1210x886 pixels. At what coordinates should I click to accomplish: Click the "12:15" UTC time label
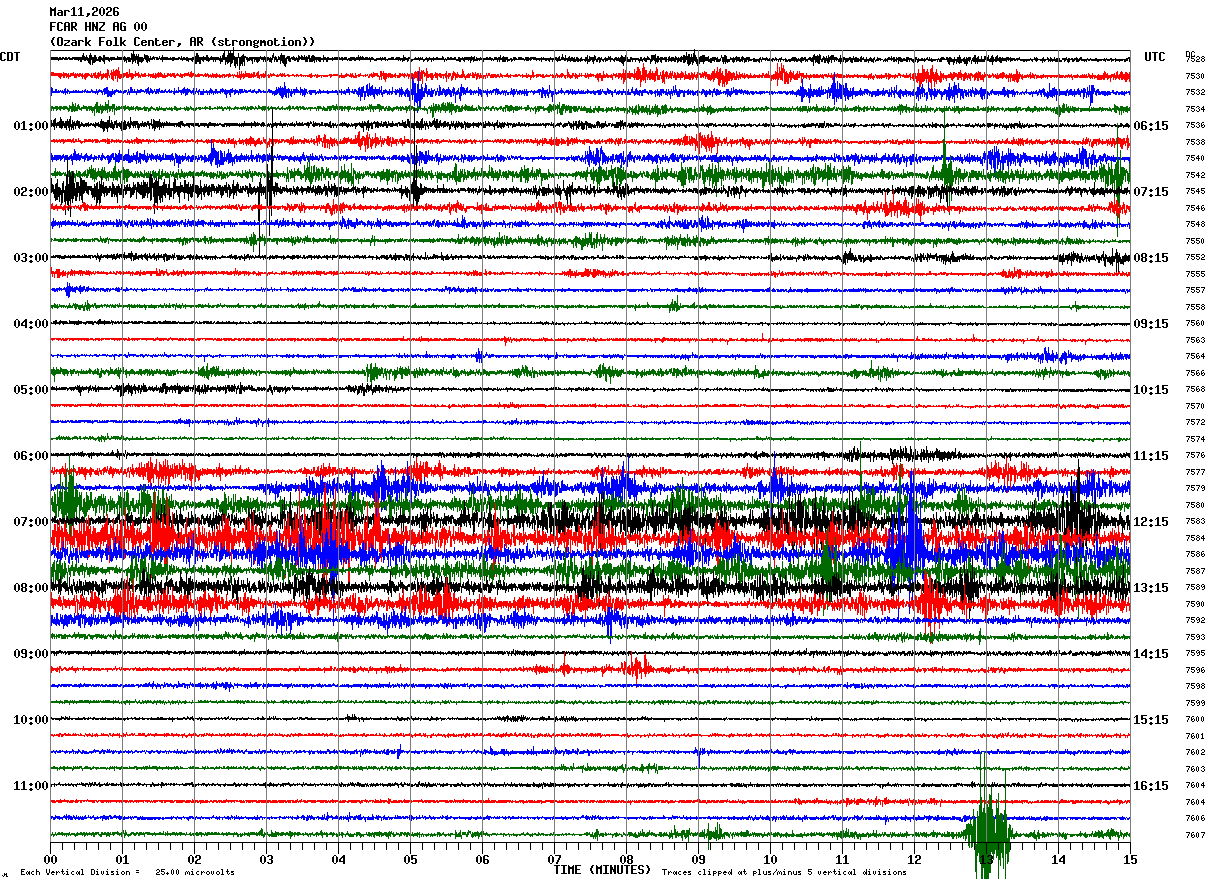pyautogui.click(x=1151, y=522)
